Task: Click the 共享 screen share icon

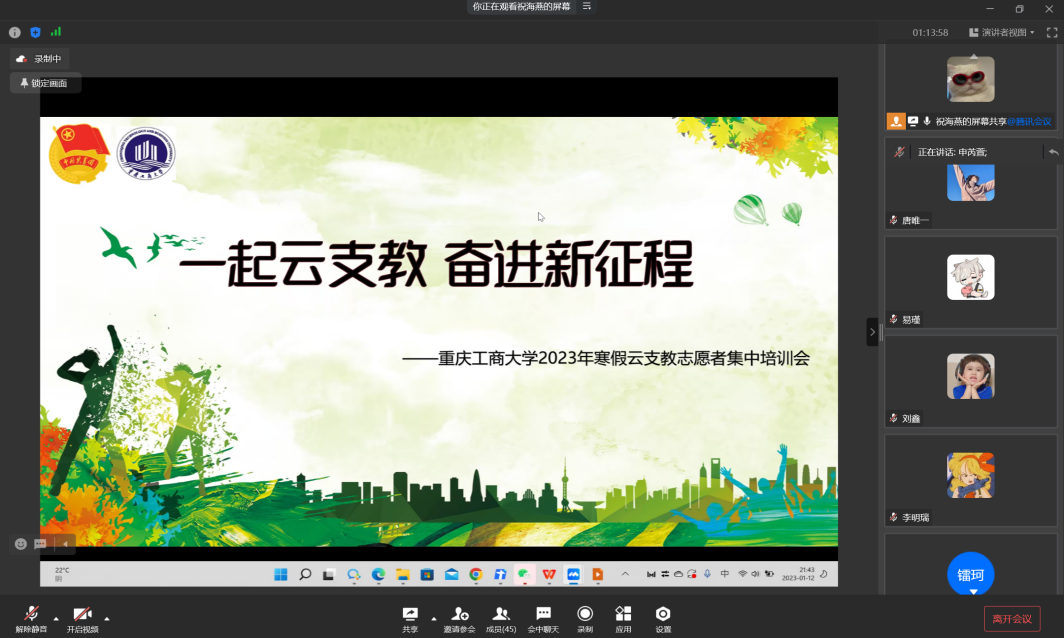Action: point(410,616)
